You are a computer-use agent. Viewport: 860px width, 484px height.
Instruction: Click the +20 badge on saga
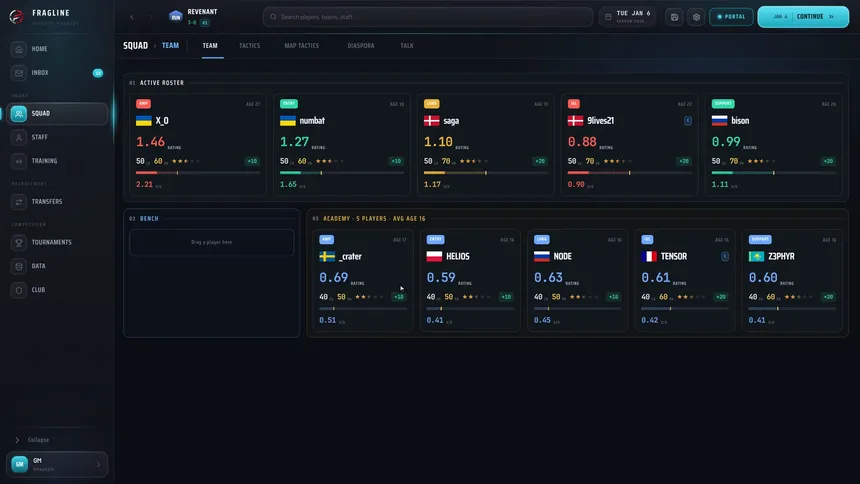coord(540,161)
